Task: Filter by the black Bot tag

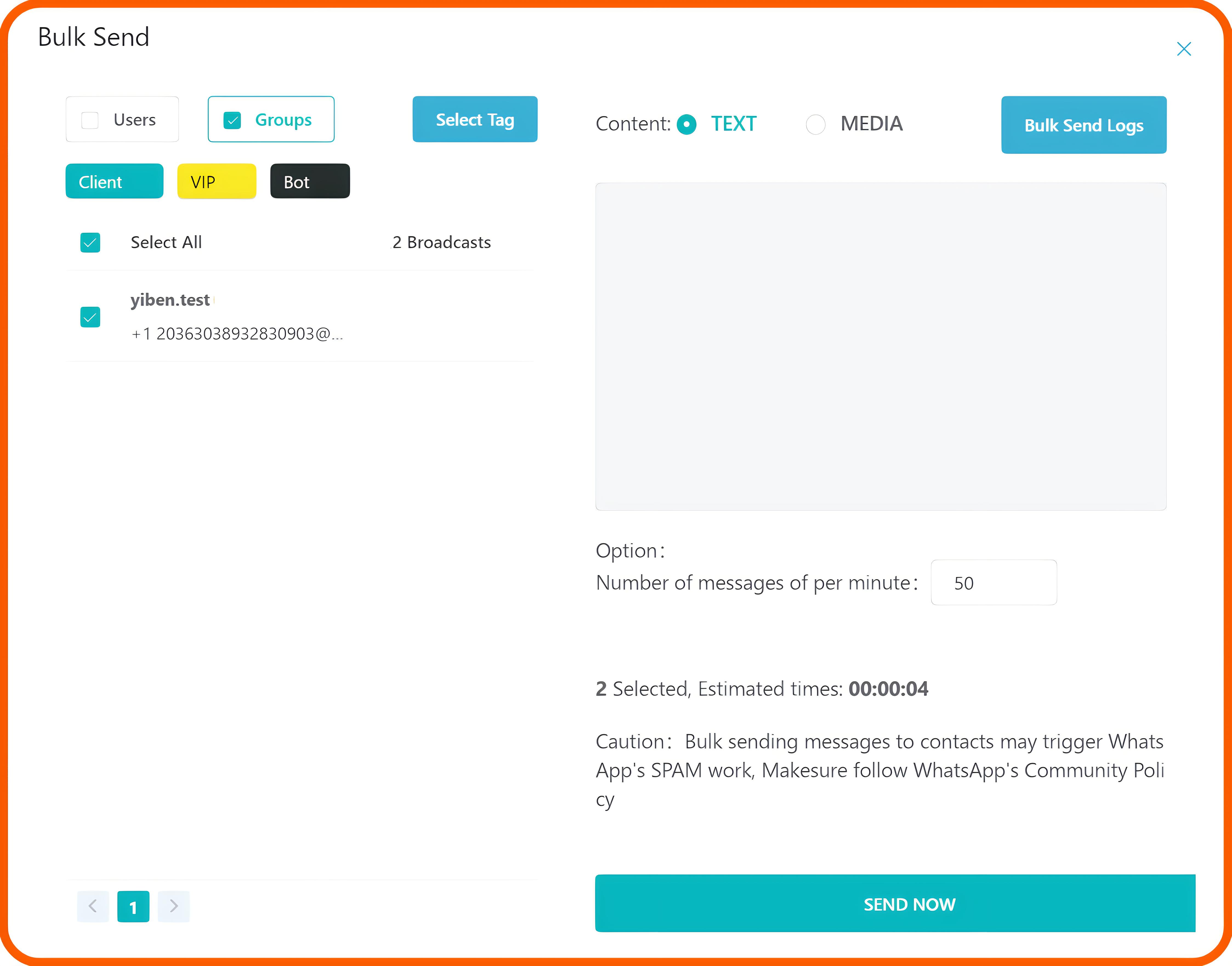Action: [x=310, y=182]
